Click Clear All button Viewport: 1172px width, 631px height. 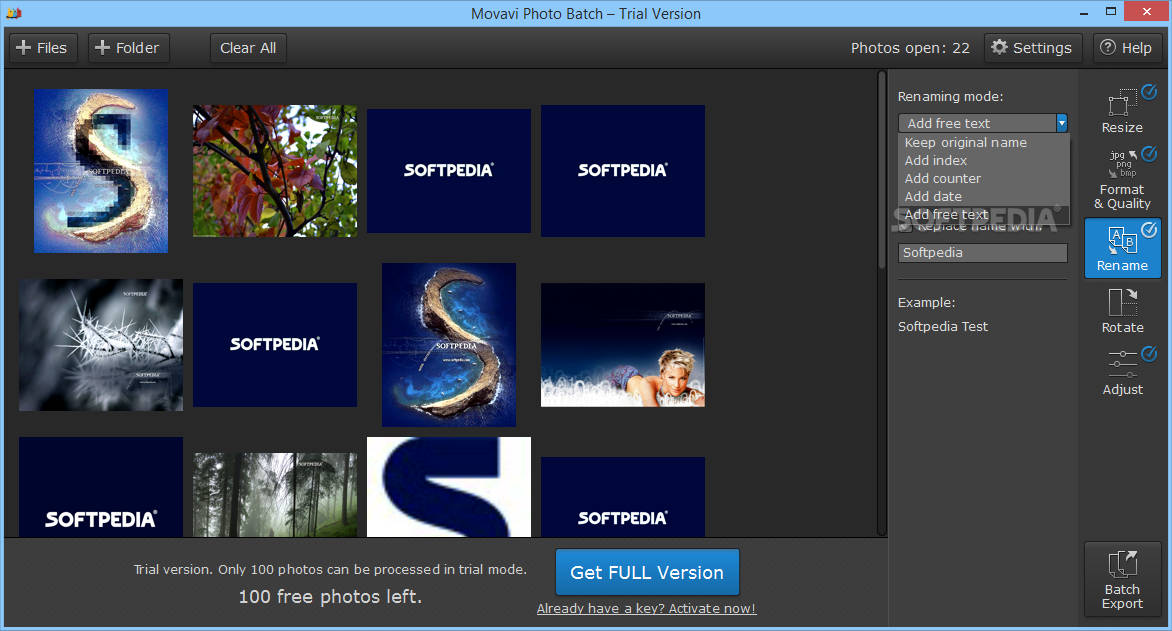(x=248, y=48)
